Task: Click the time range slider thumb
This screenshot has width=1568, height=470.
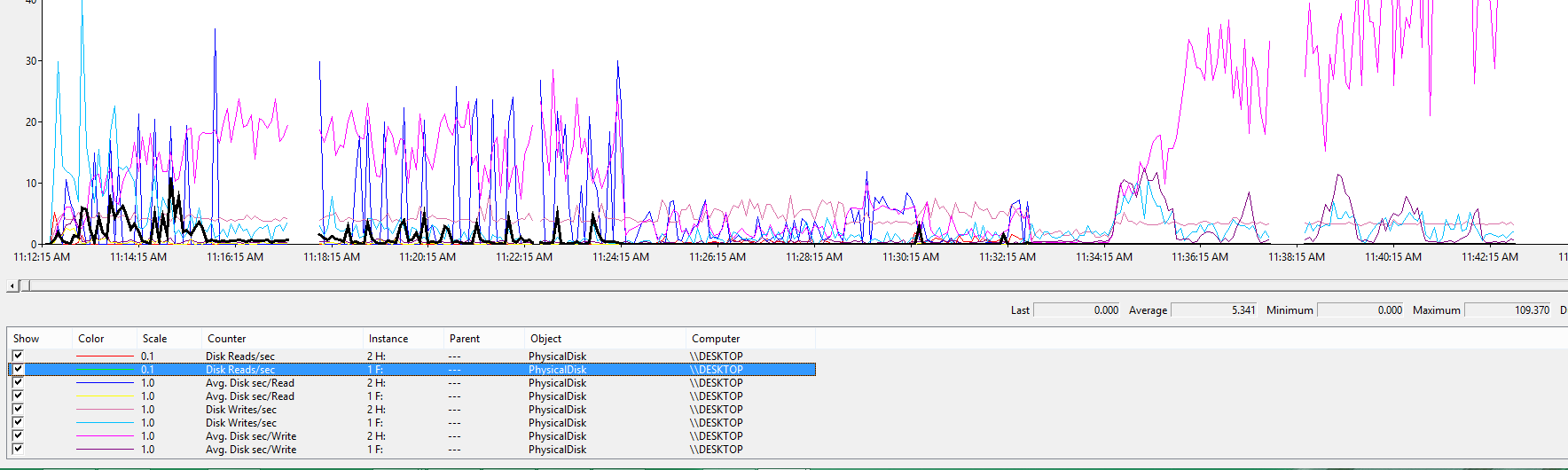Action: tap(25, 286)
